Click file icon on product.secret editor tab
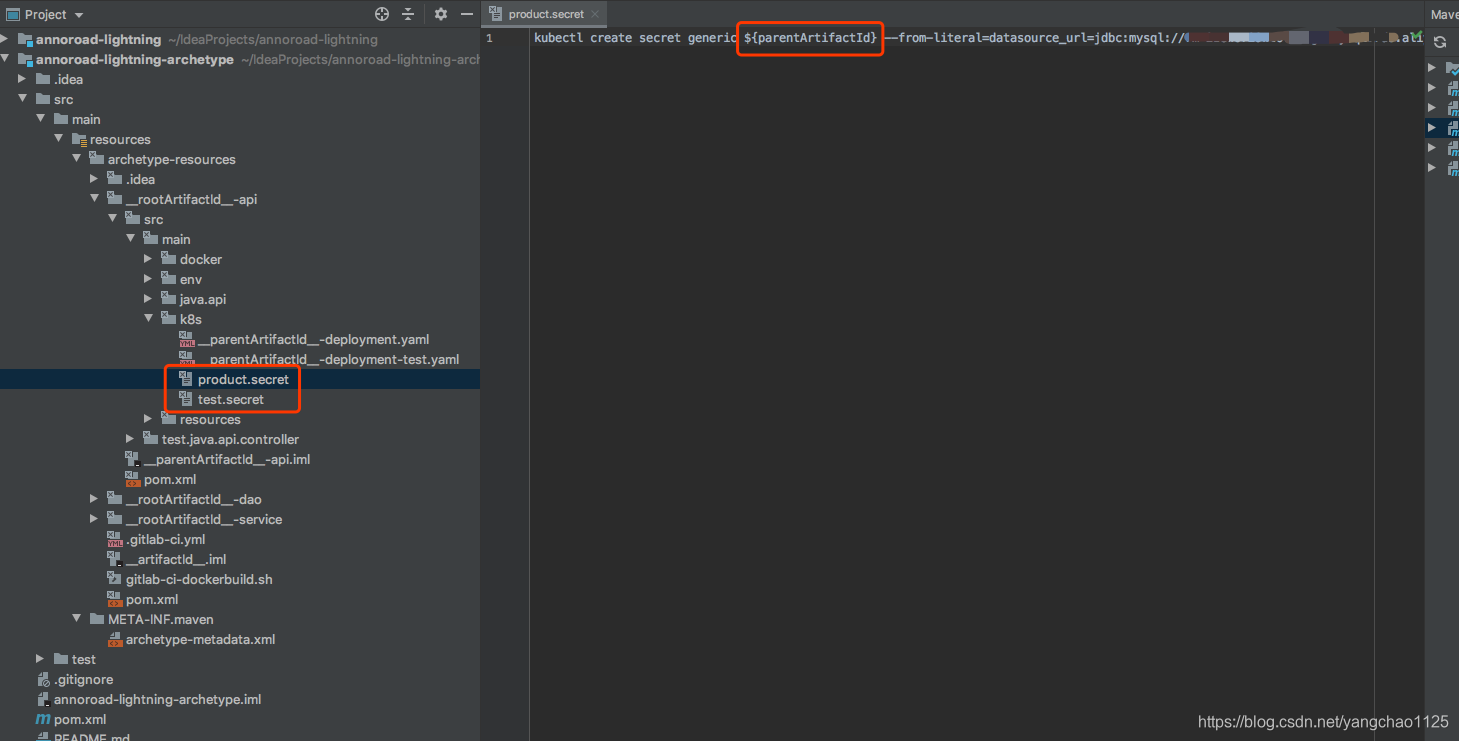 (496, 14)
